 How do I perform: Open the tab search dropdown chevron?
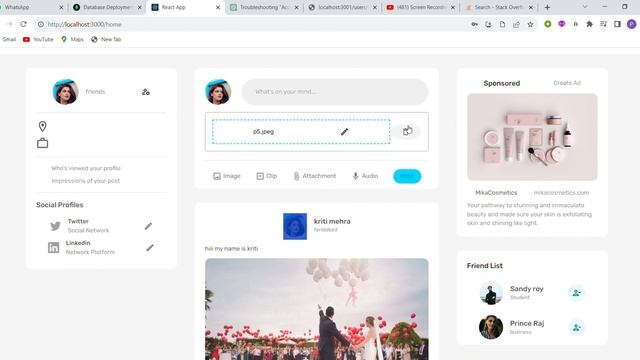(585, 7)
